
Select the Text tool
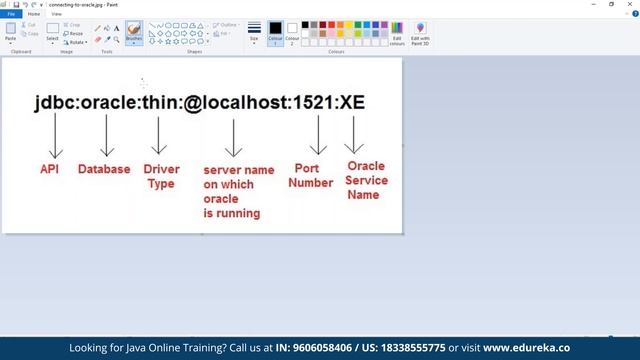pyautogui.click(x=116, y=29)
